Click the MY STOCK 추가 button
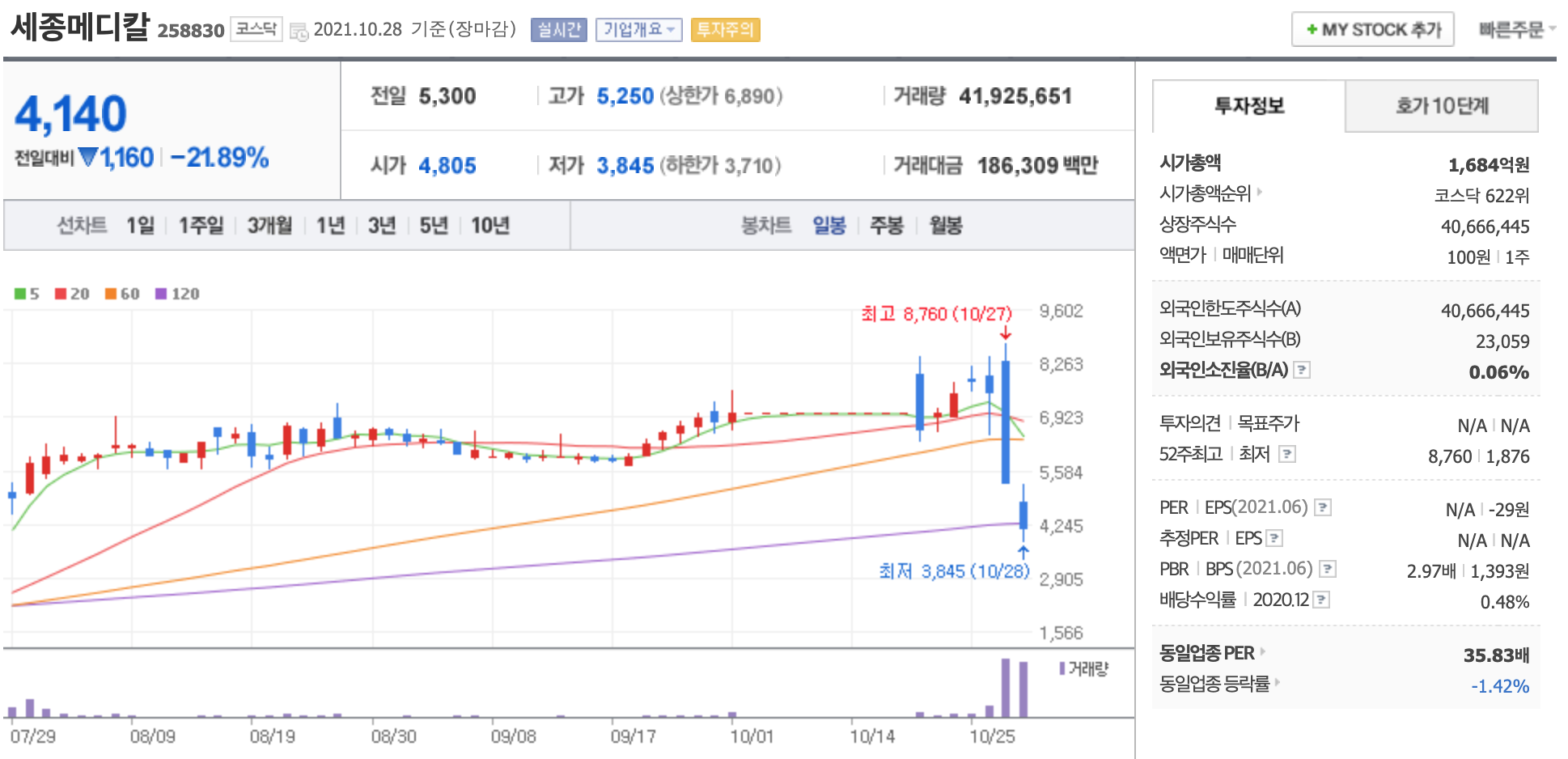 tap(1373, 29)
